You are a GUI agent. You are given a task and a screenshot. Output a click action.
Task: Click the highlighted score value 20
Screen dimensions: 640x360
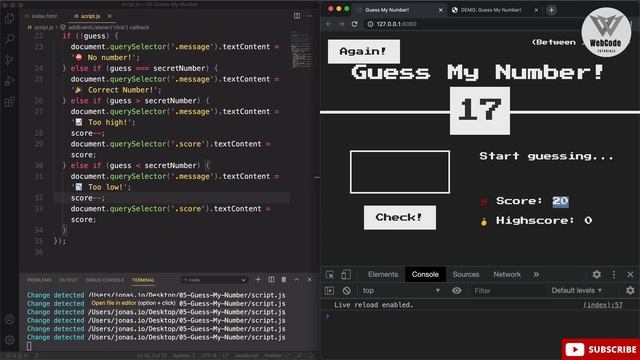[560, 201]
